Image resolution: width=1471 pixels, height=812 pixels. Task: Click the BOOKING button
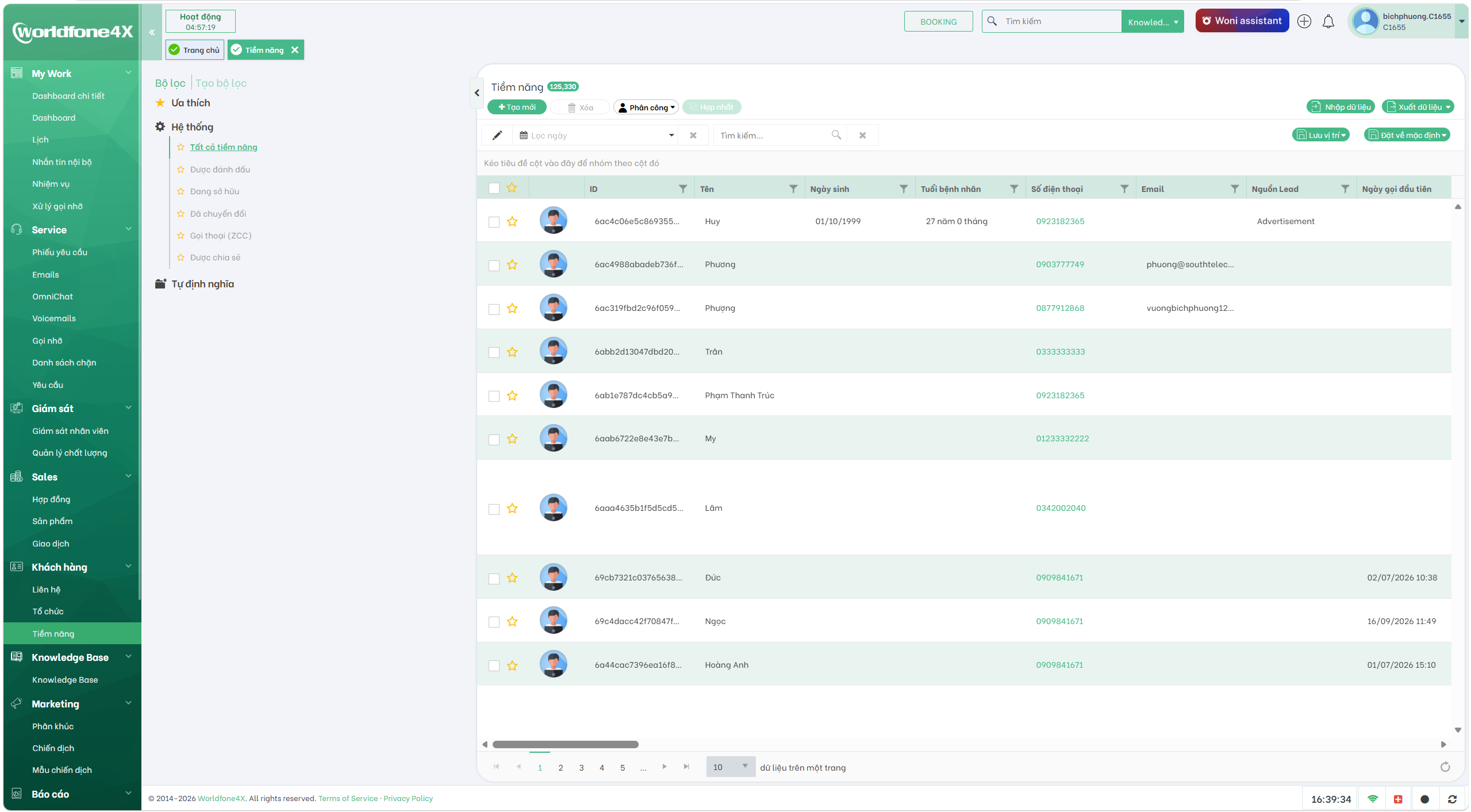(938, 22)
